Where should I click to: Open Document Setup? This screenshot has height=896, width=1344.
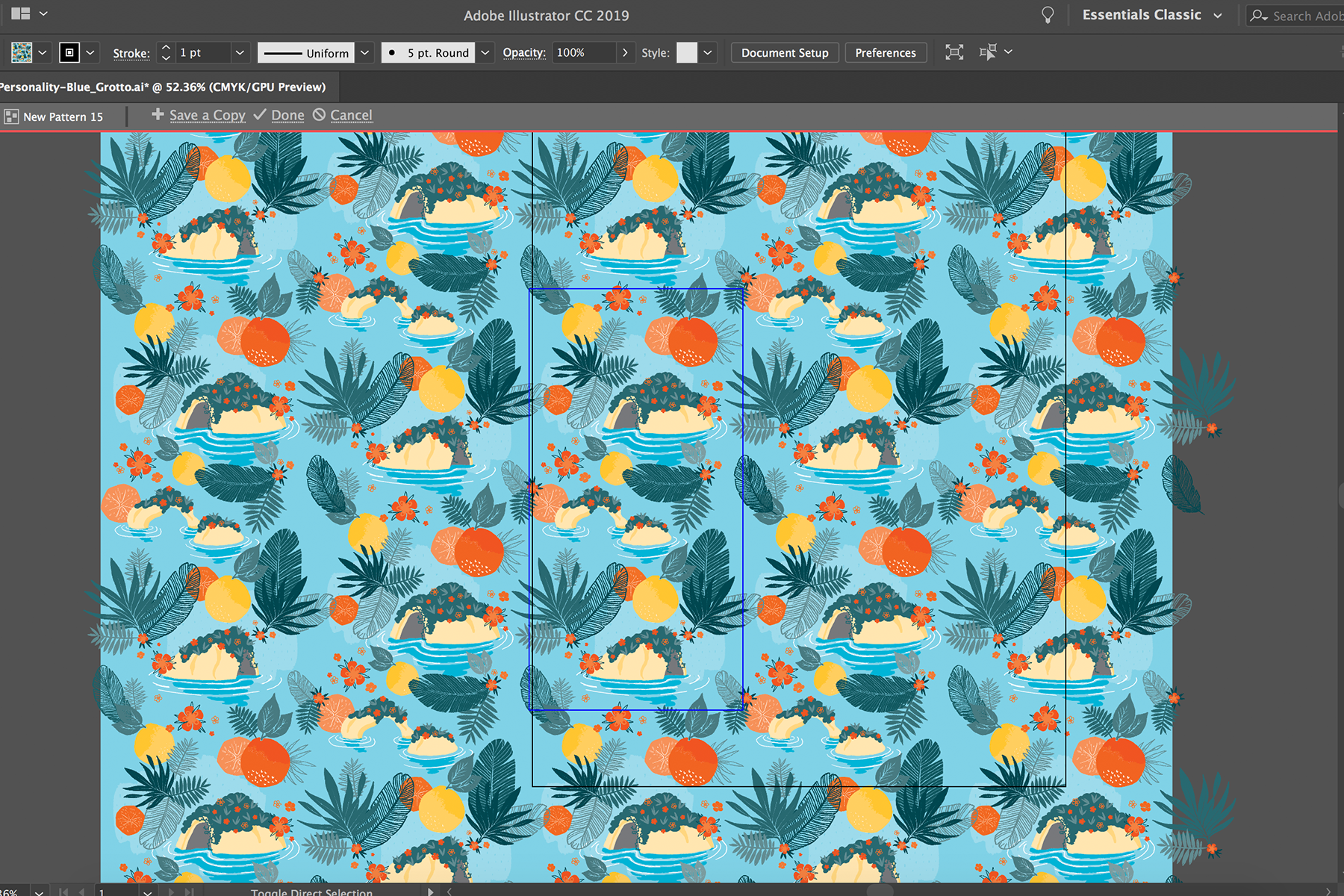(785, 52)
